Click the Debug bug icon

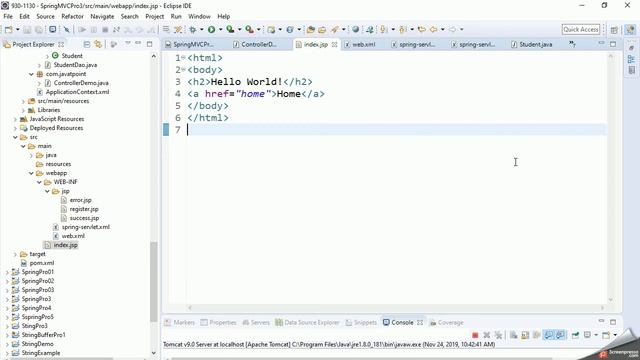(193, 29)
